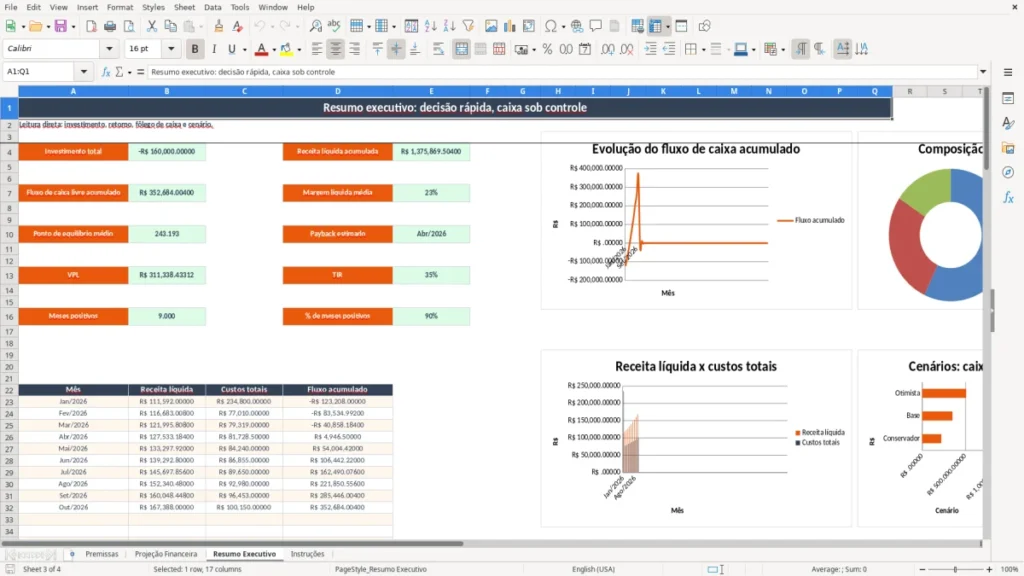Apply the yellow background color swatch

286,49
